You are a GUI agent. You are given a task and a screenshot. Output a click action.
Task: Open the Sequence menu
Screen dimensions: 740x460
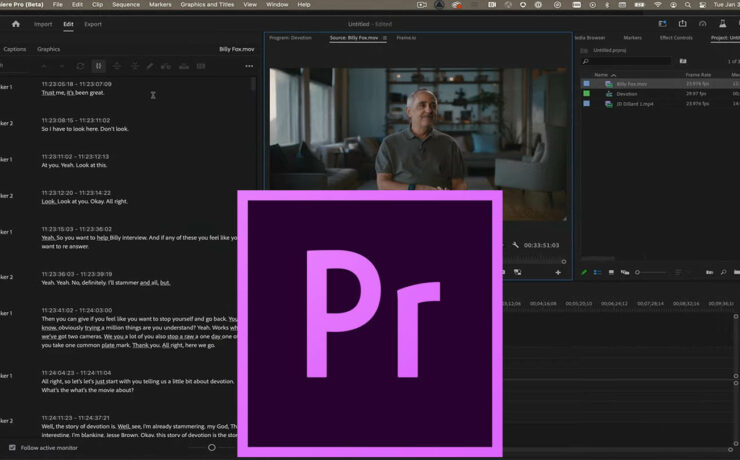click(126, 4)
